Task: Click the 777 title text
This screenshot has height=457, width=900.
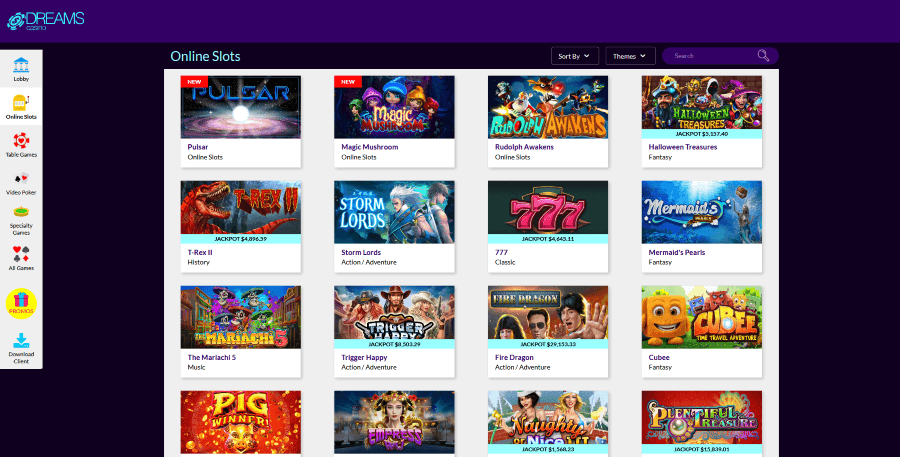Action: tap(501, 252)
